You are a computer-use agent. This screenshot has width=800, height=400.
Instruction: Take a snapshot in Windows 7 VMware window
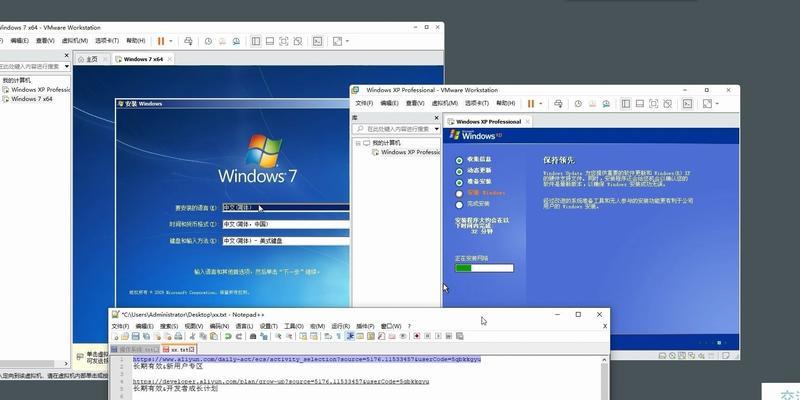coord(208,41)
